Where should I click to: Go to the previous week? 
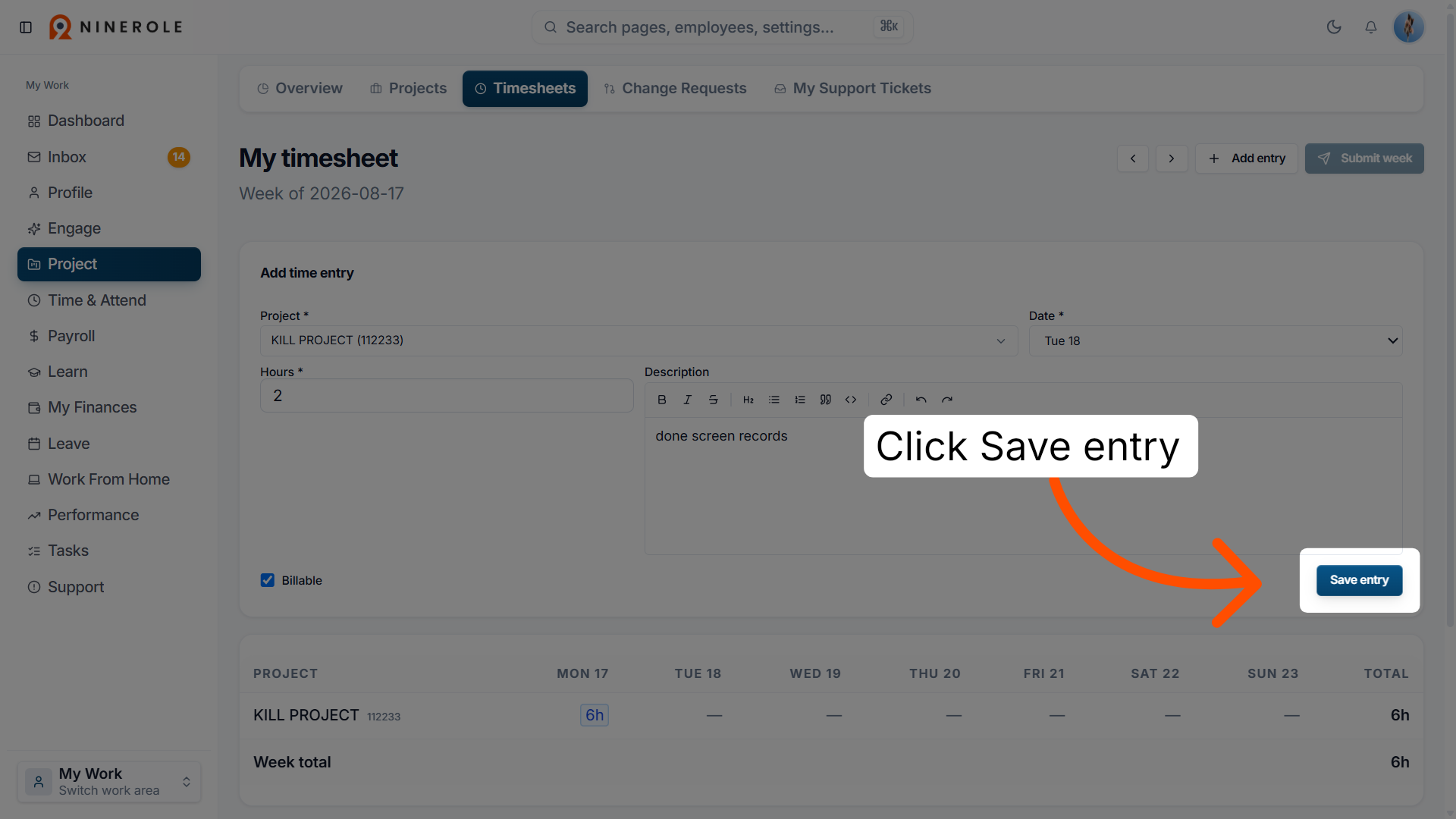tap(1133, 158)
